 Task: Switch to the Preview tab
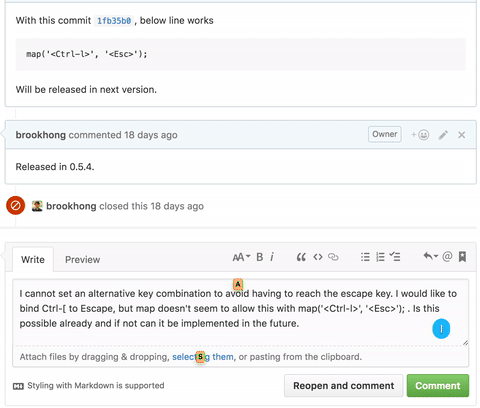coord(82,260)
